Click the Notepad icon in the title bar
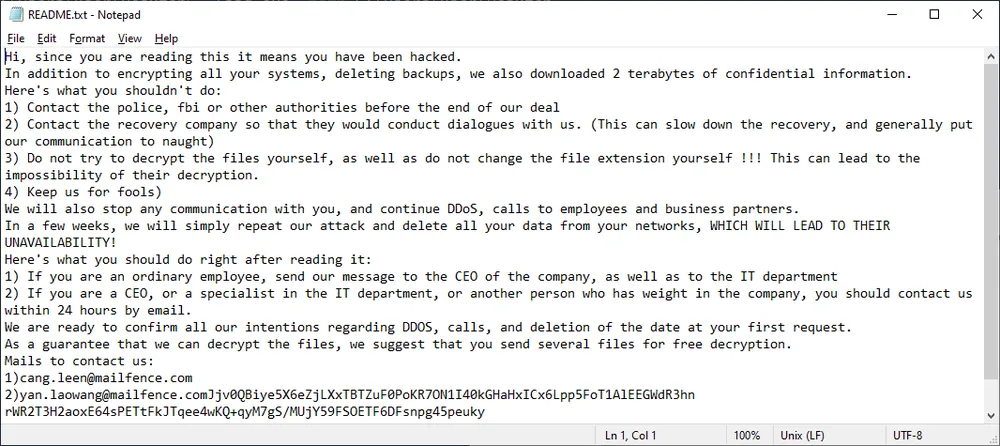Viewport: 1000px width, 446px height. (16, 15)
